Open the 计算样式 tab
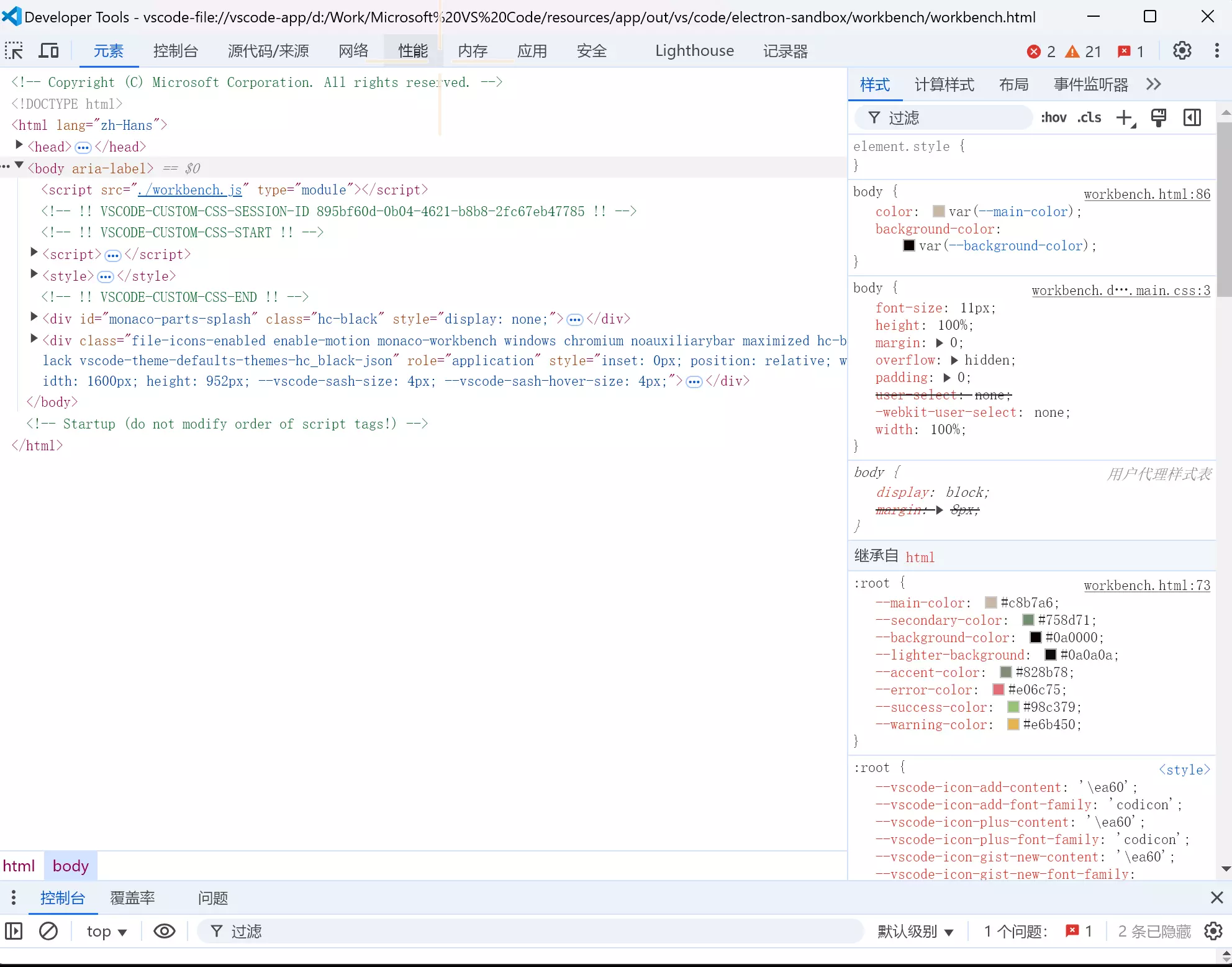 (944, 84)
